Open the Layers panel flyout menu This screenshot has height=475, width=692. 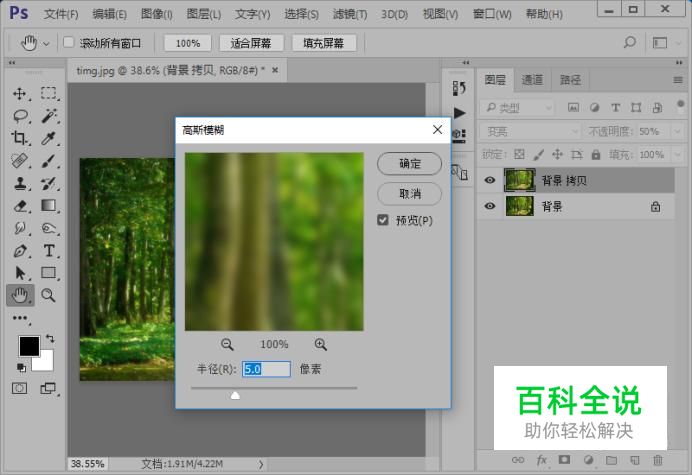678,80
